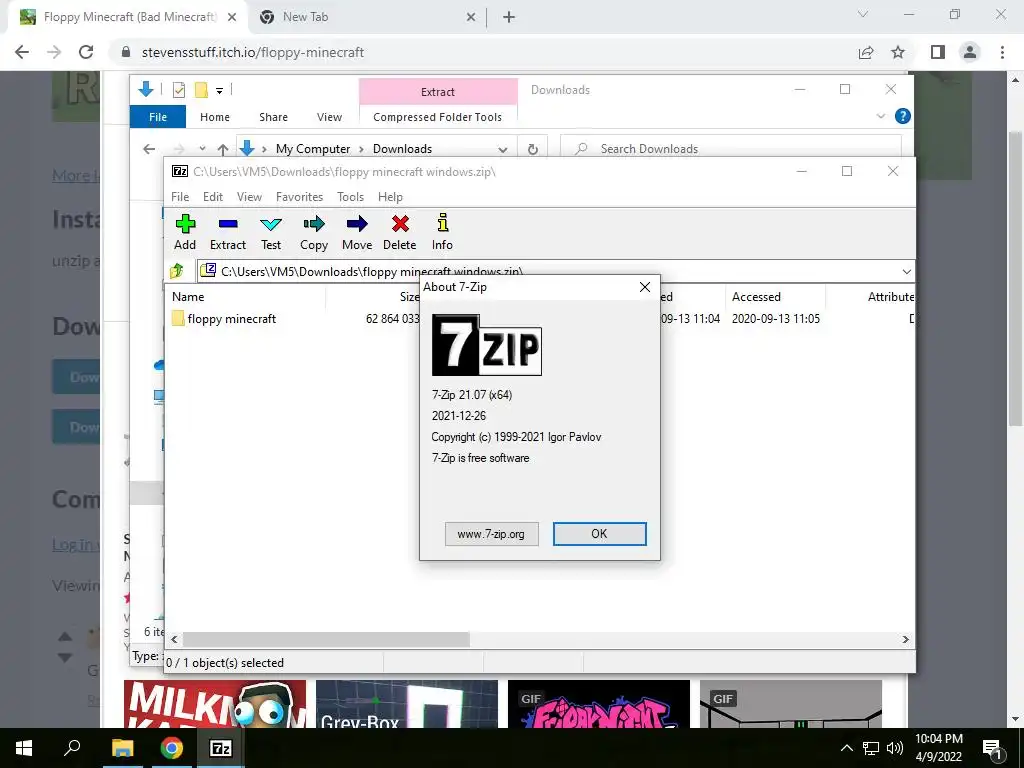Open the Home tab in Explorer ribbon
The width and height of the screenshot is (1024, 768).
click(215, 117)
